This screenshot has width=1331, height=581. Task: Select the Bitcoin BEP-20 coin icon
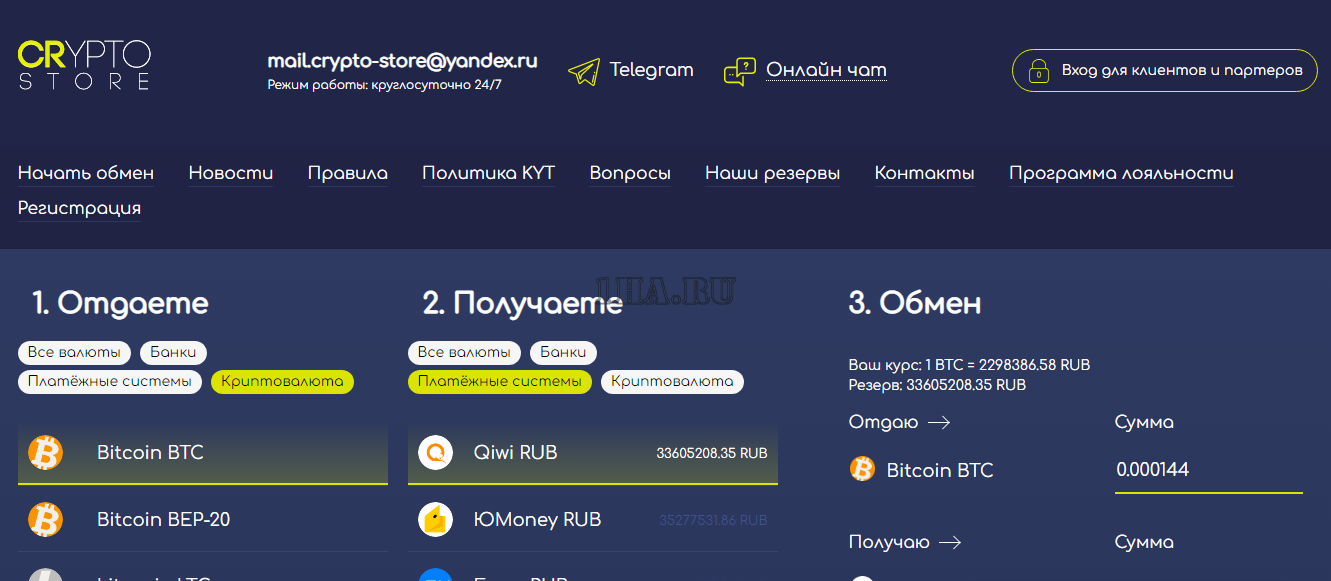pyautogui.click(x=45, y=520)
